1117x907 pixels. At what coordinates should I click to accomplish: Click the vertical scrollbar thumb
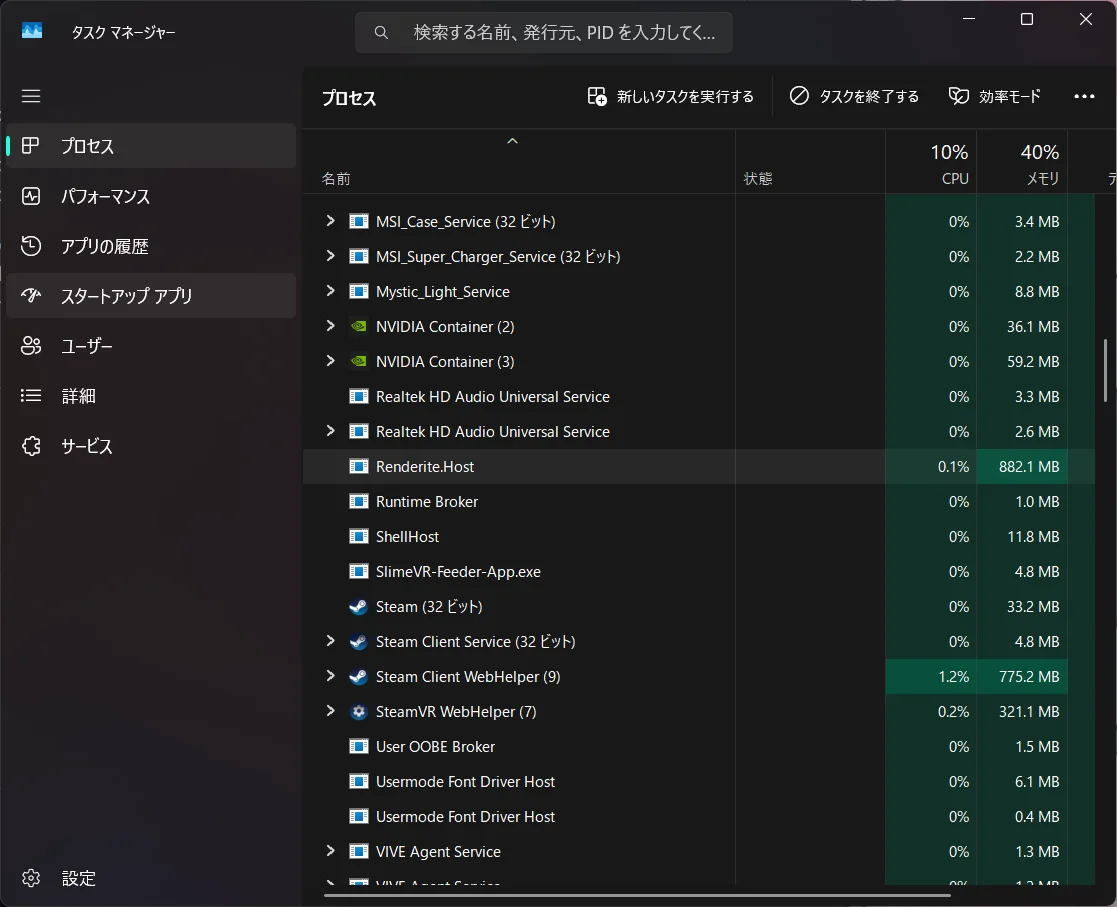[1106, 370]
